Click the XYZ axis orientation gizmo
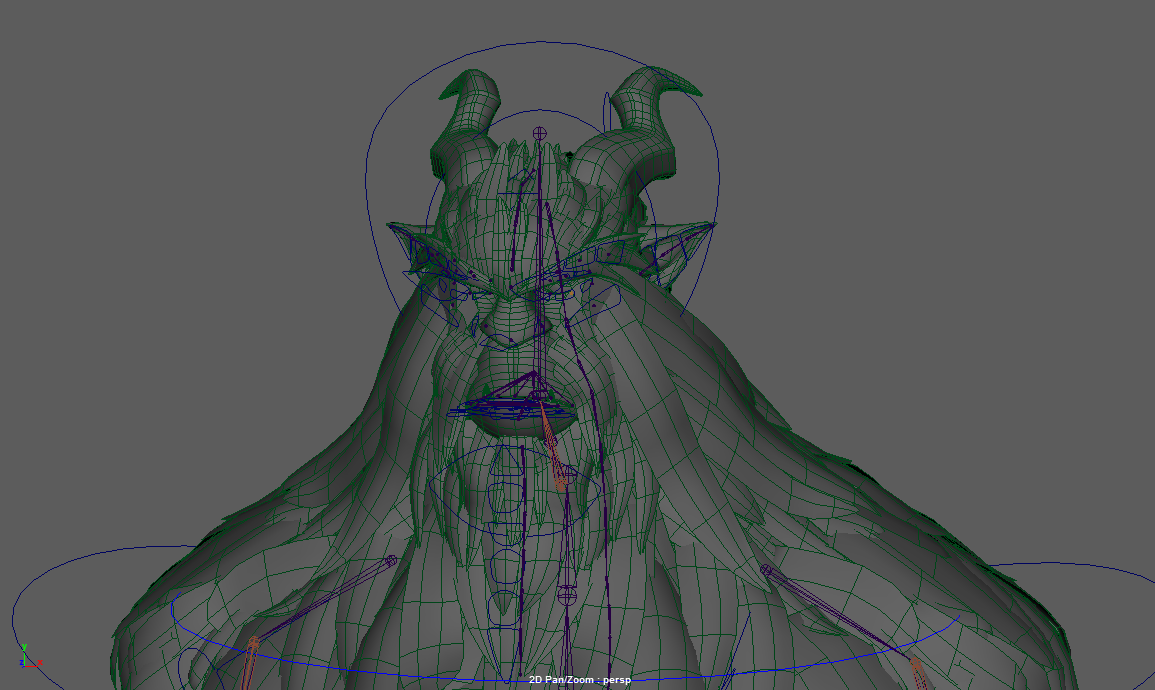 coord(27,657)
